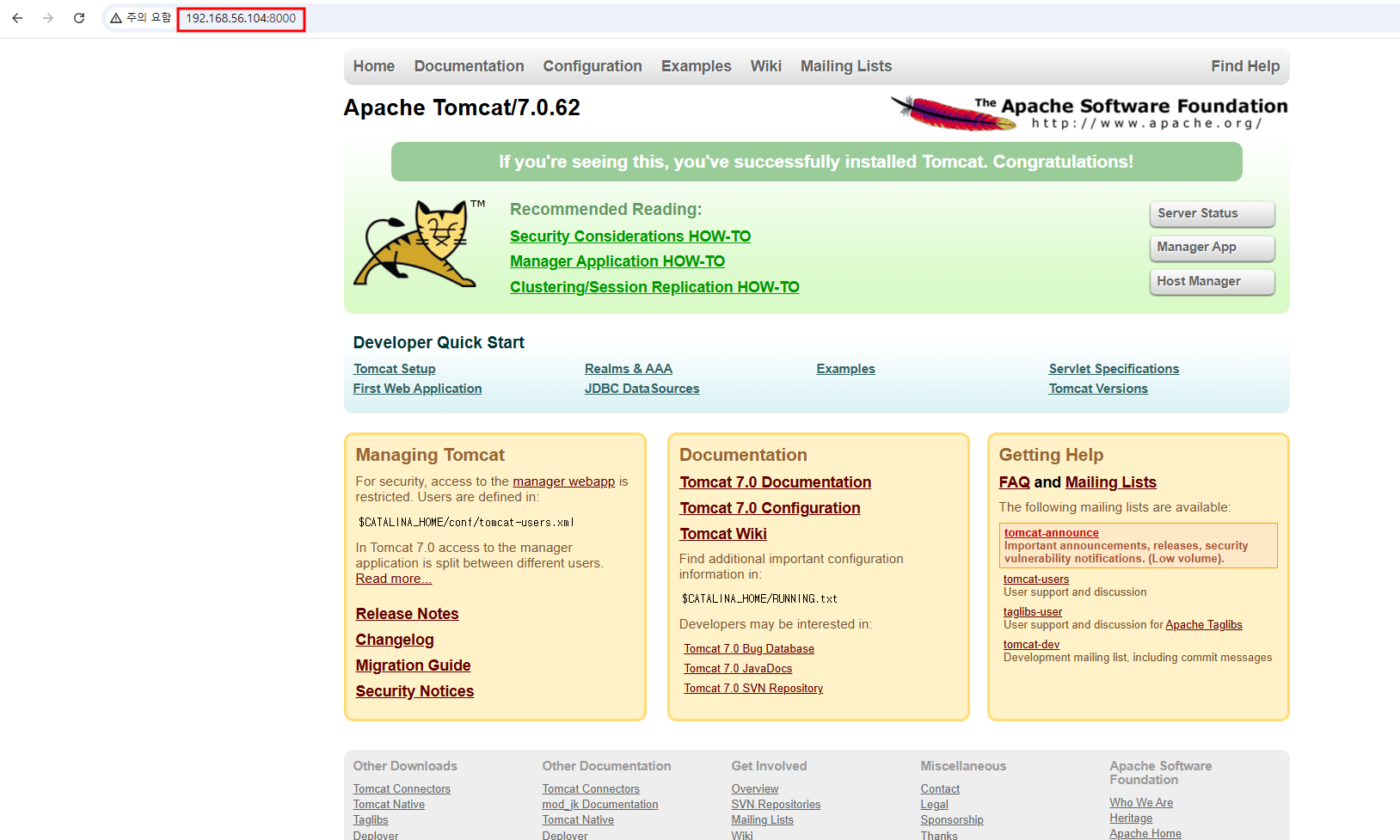Viewport: 1400px width, 840px height.
Task: Open the Tomcat Versions link
Action: coord(1098,389)
